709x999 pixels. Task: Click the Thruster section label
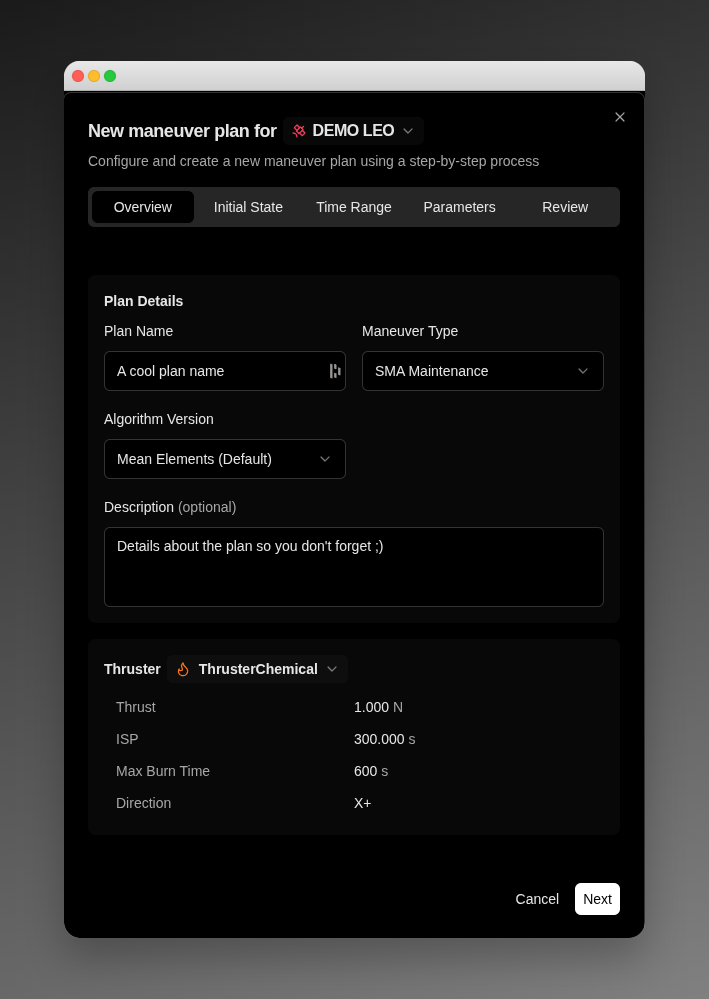click(x=132, y=669)
